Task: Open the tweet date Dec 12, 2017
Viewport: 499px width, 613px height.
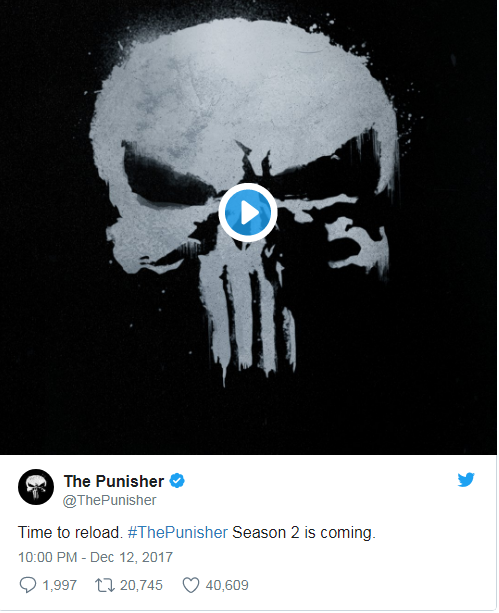Action: click(x=131, y=557)
